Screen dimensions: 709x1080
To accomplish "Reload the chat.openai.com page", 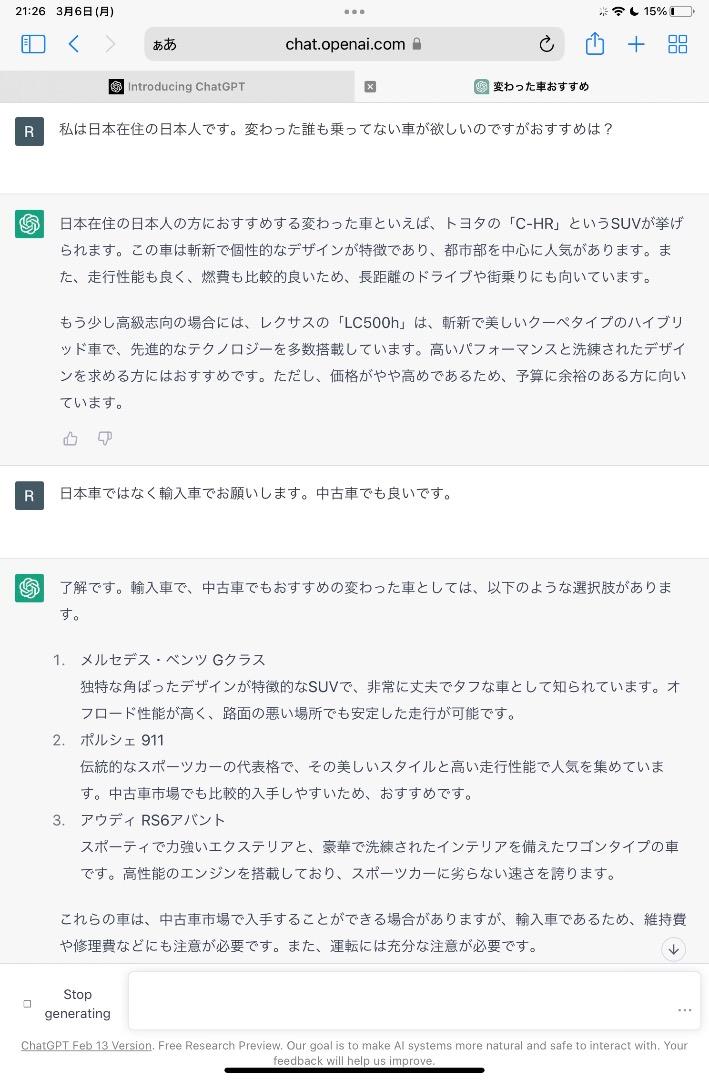I will 546,45.
